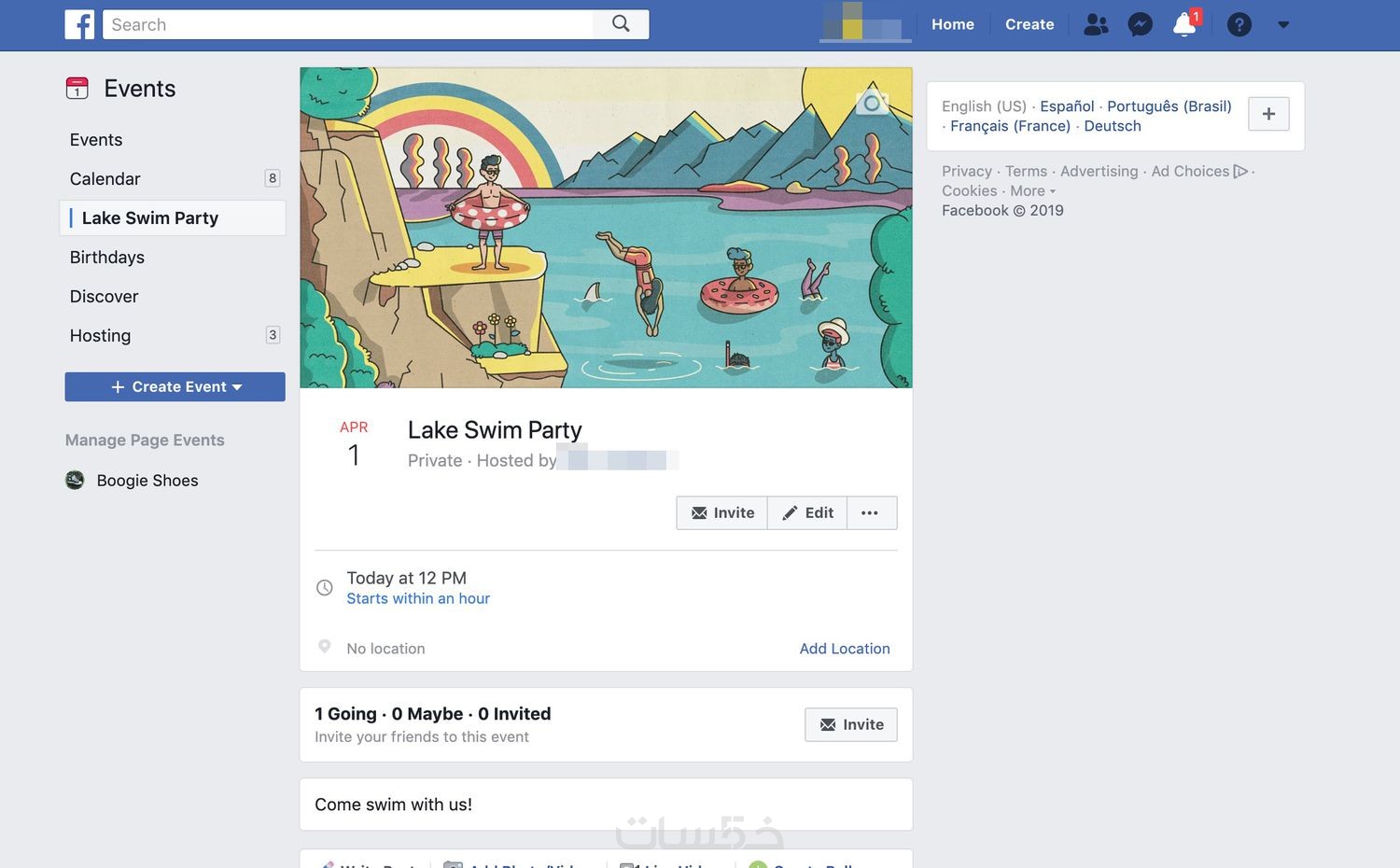
Task: Open the event more options ellipsis
Action: (x=870, y=512)
